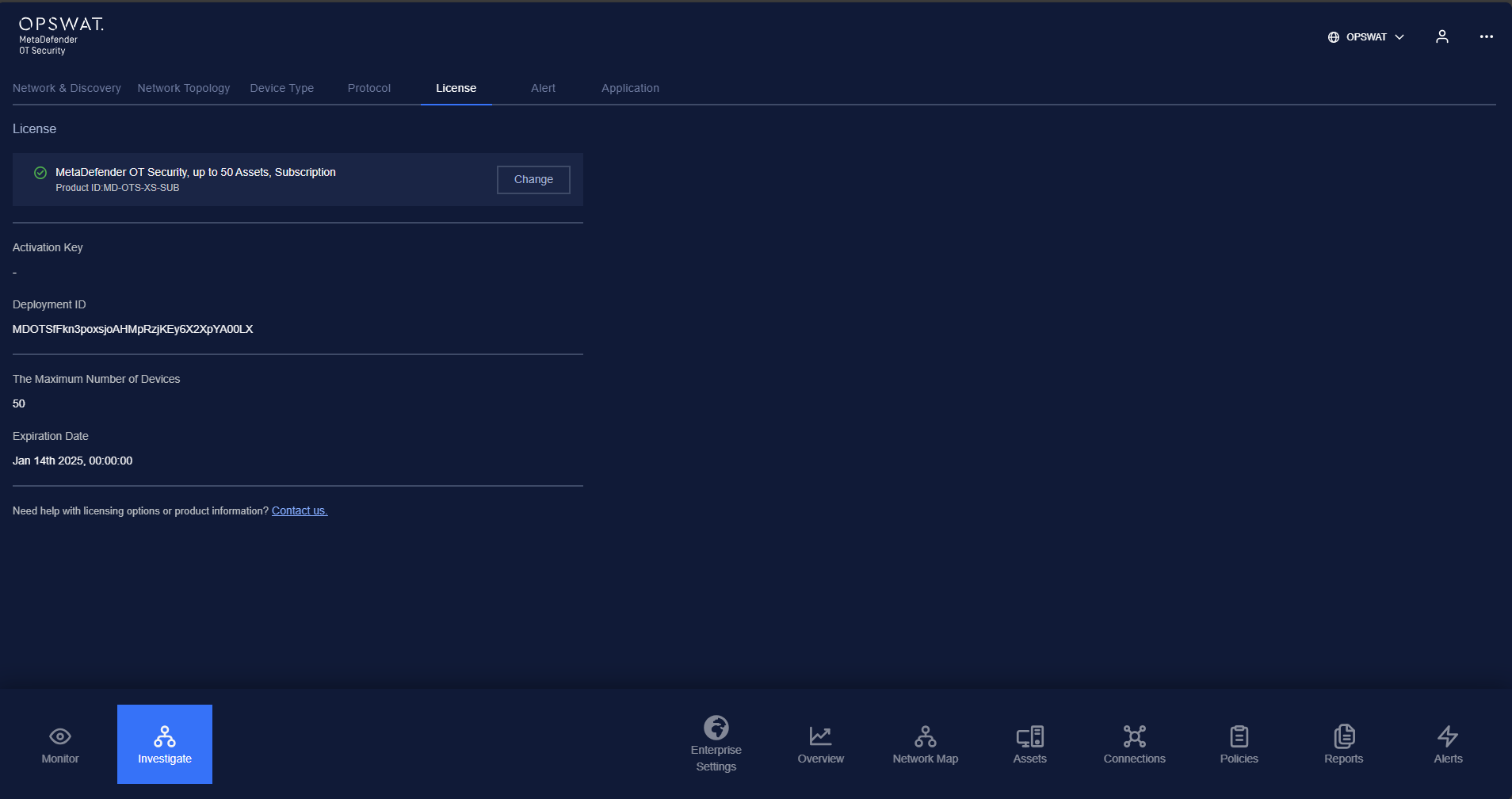The width and height of the screenshot is (1512, 799).
Task: Switch to the Network Topology tab
Action: pyautogui.click(x=184, y=88)
